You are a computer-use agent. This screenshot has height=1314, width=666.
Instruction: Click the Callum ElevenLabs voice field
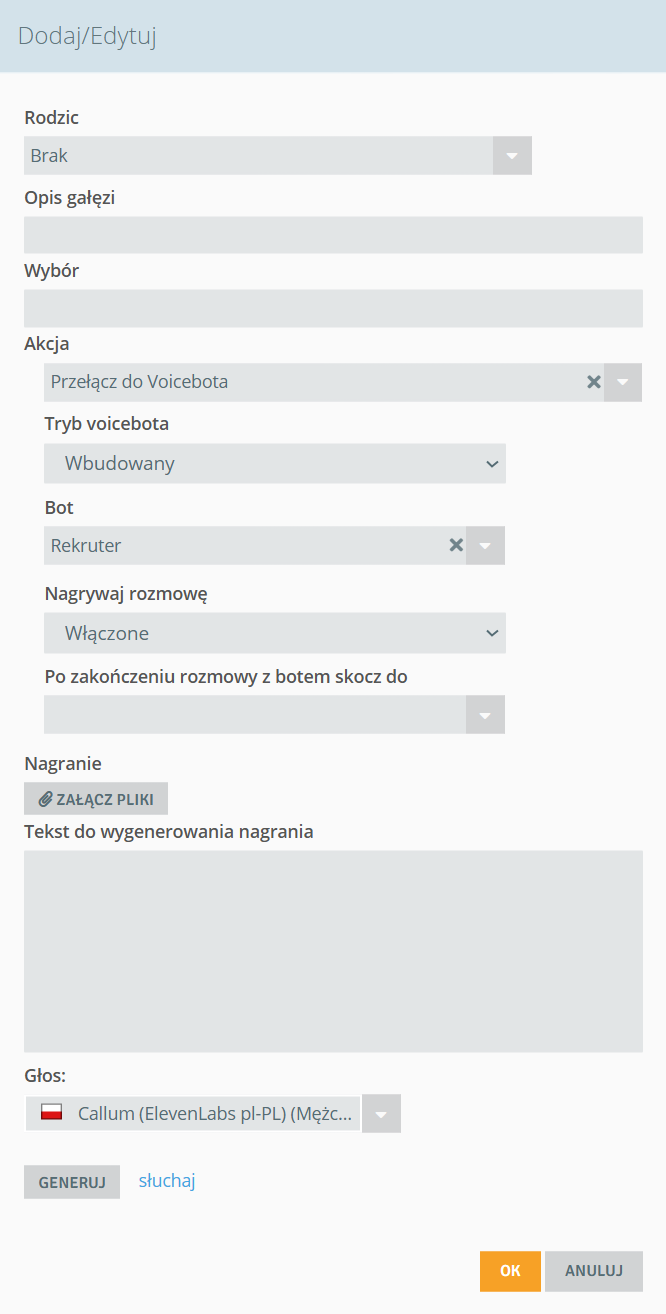pyautogui.click(x=193, y=1113)
